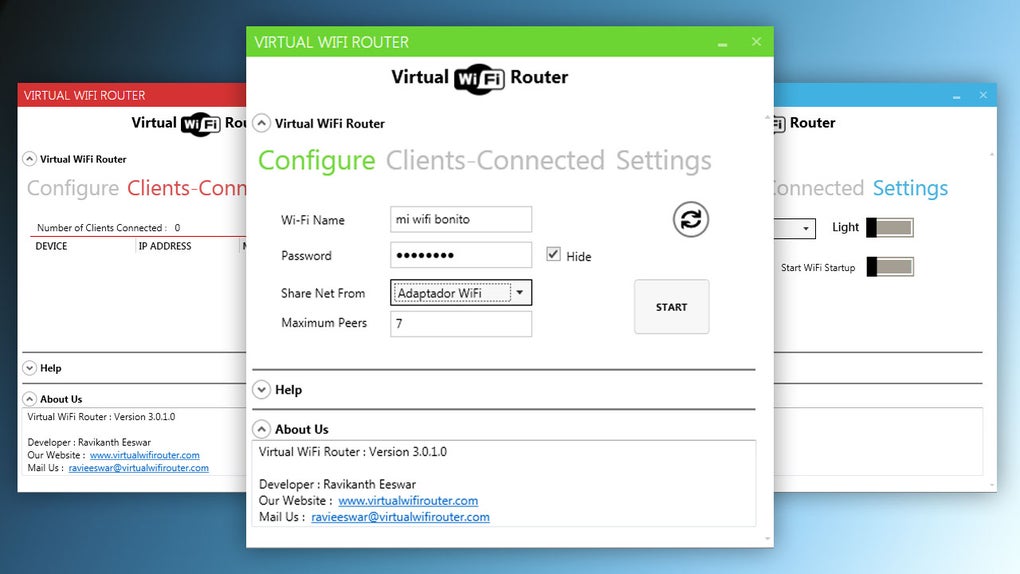Click the IP ADDRESS column header in the red window
This screenshot has height=574, width=1020.
[x=165, y=246]
